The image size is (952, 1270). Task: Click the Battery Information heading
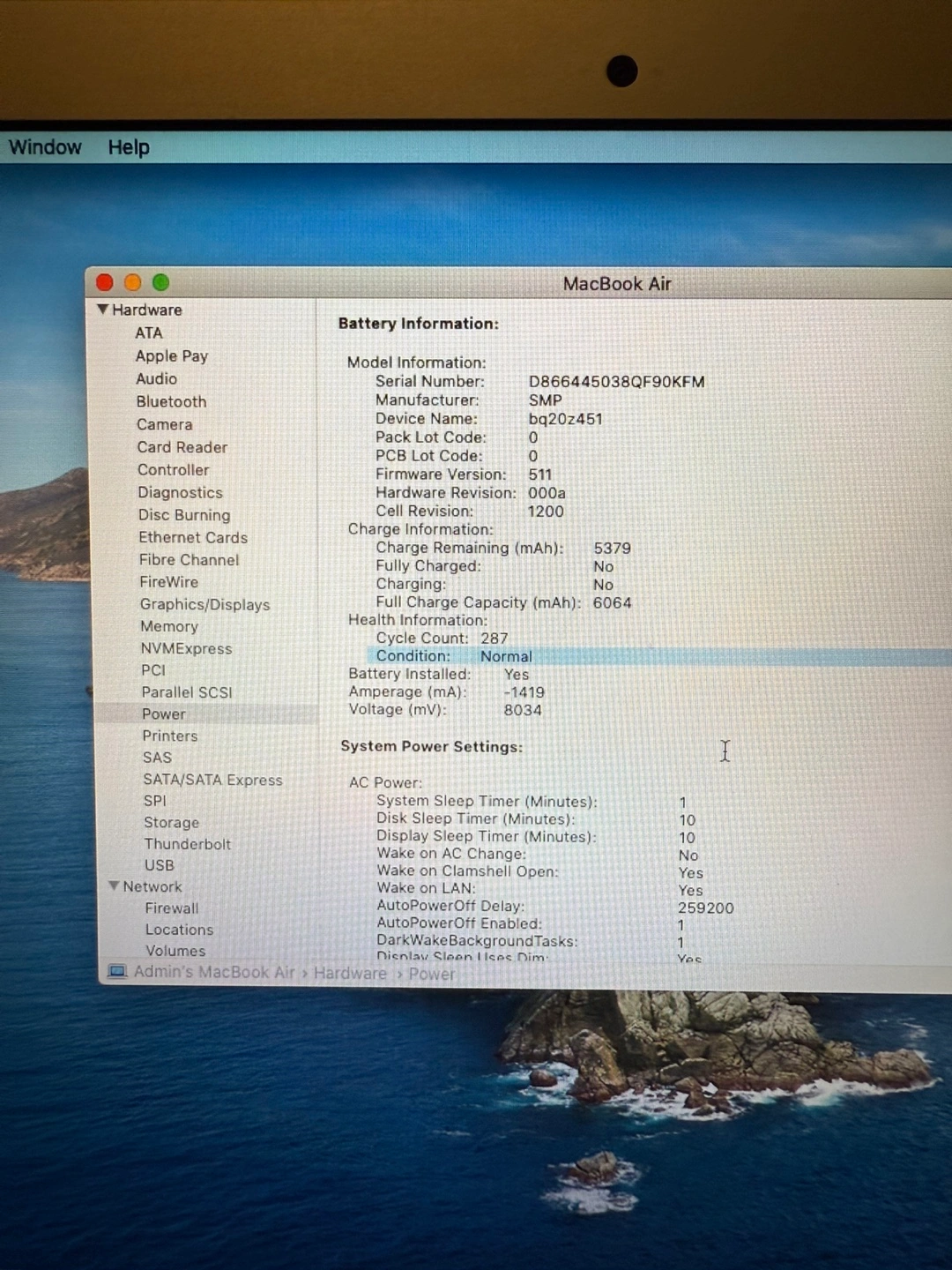click(x=419, y=324)
